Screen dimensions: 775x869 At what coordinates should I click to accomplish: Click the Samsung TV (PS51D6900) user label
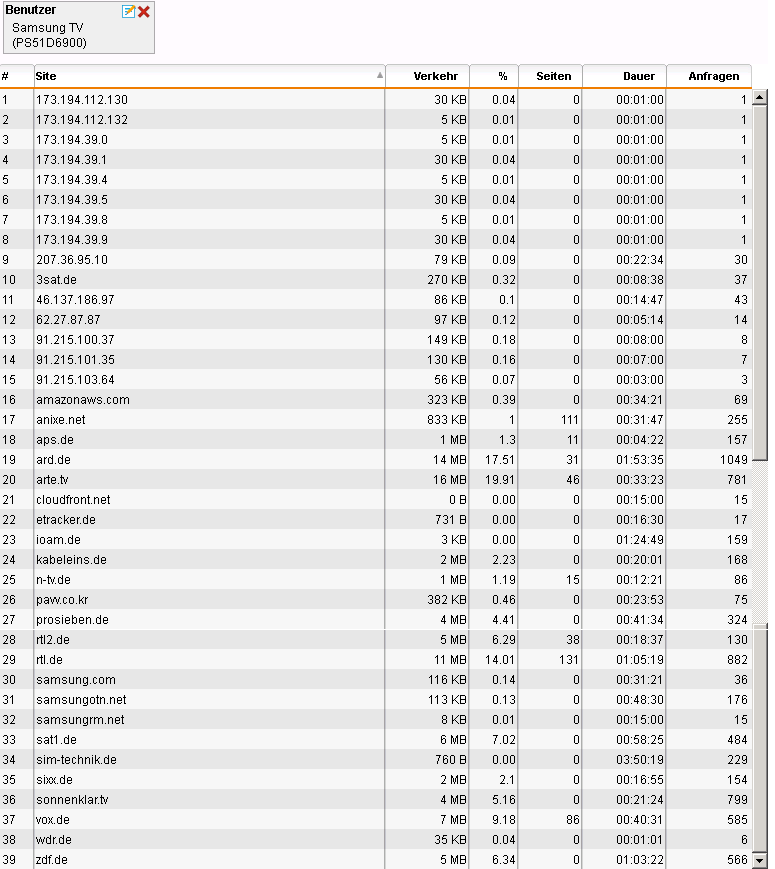tap(49, 35)
